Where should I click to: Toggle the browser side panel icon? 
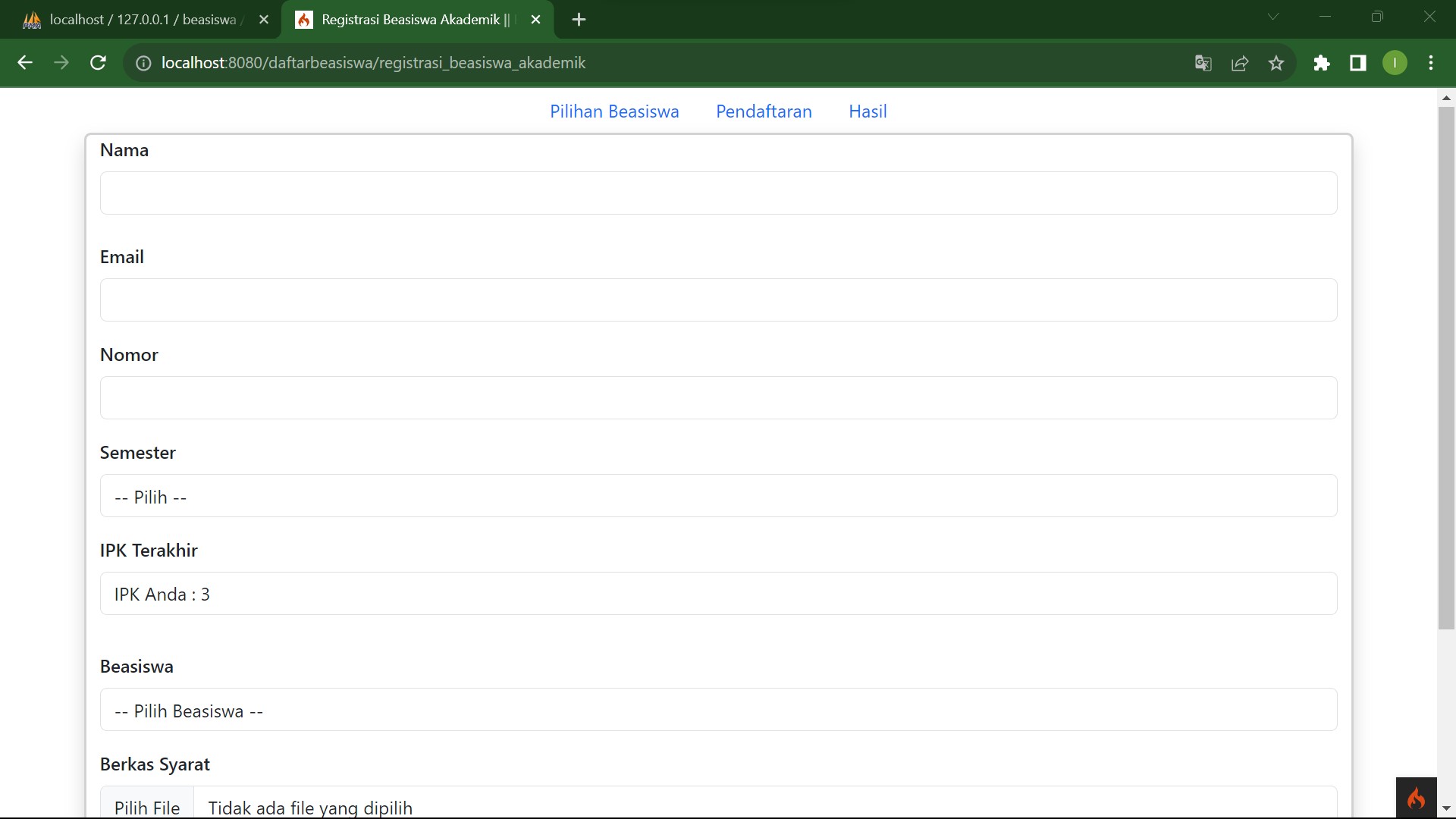pyautogui.click(x=1358, y=63)
